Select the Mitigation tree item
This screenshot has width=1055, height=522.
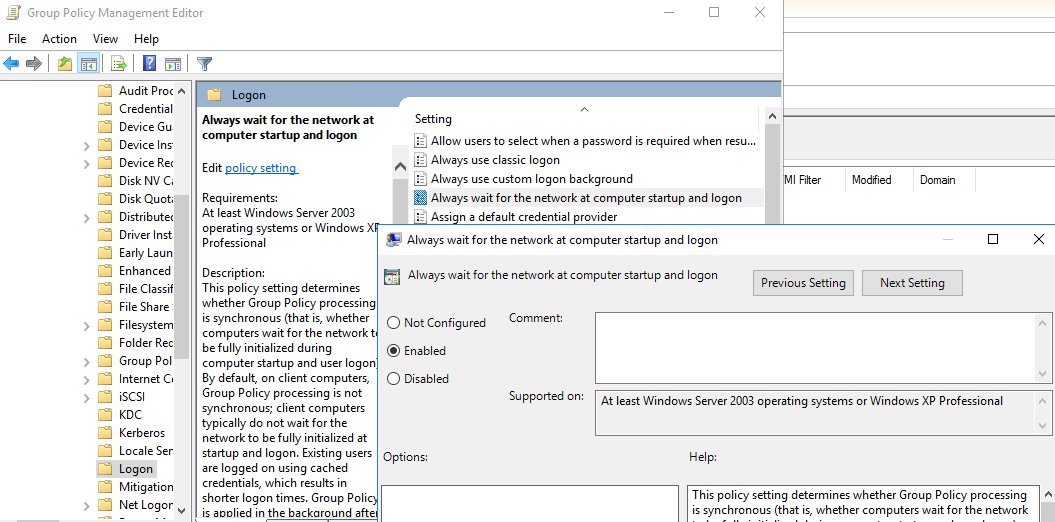(146, 487)
